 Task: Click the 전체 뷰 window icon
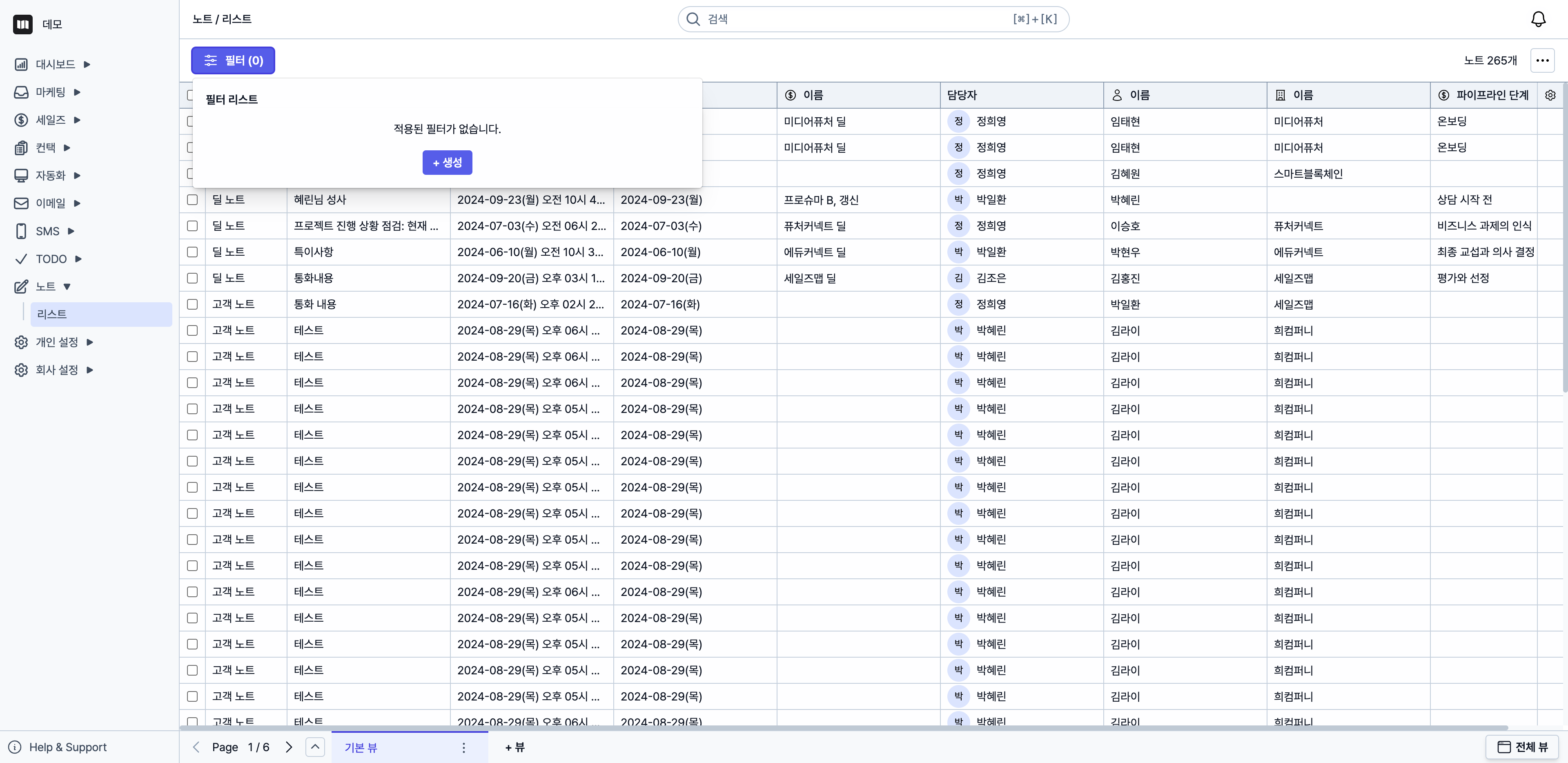pyautogui.click(x=1503, y=747)
